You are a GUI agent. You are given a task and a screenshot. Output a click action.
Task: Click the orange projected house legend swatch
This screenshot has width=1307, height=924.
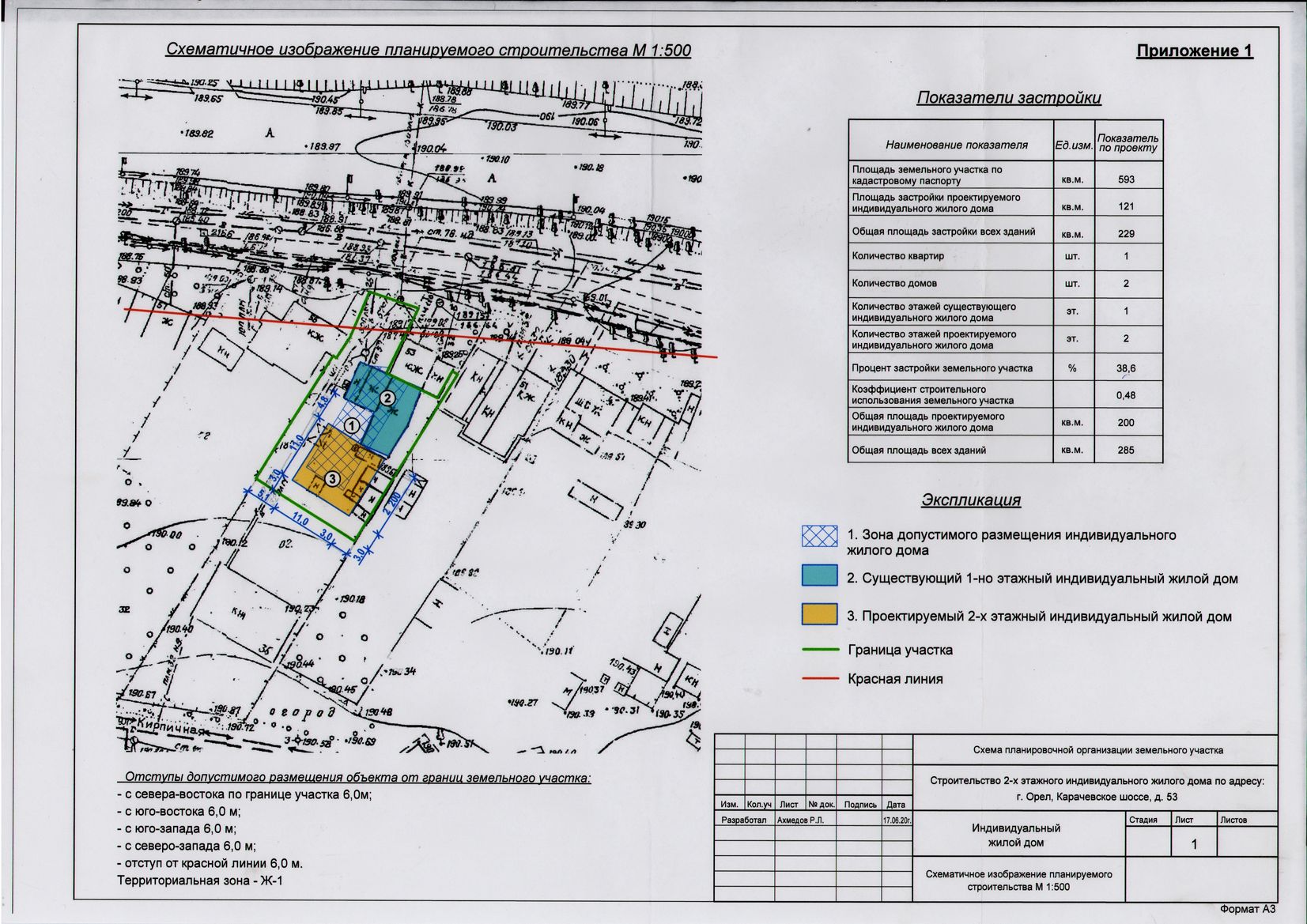click(x=819, y=614)
